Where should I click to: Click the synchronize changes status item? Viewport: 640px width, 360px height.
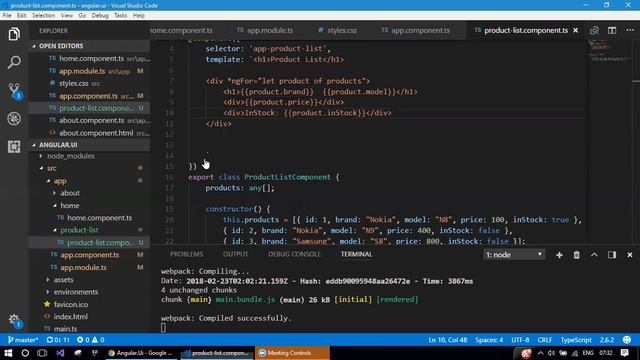point(58,340)
